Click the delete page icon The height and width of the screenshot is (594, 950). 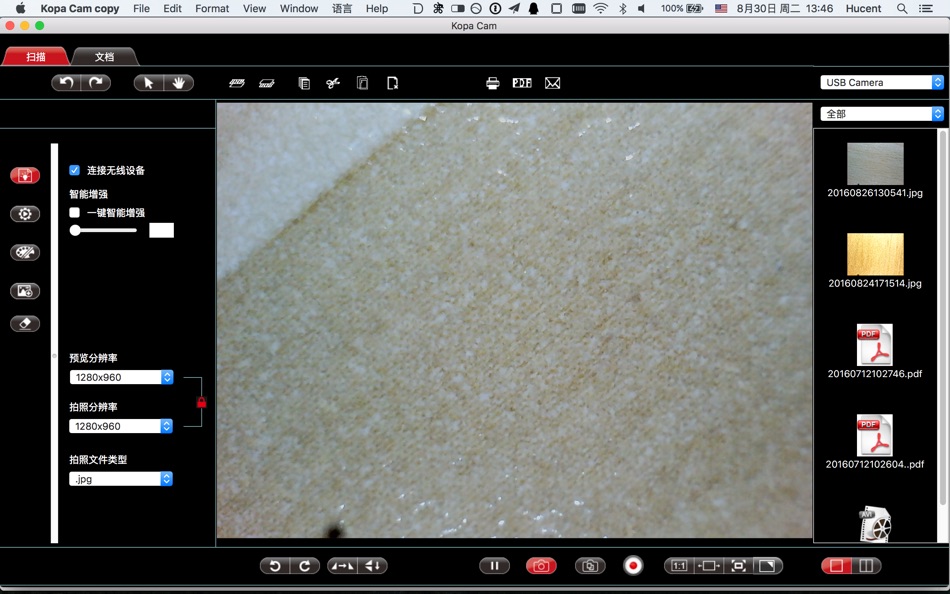(393, 83)
